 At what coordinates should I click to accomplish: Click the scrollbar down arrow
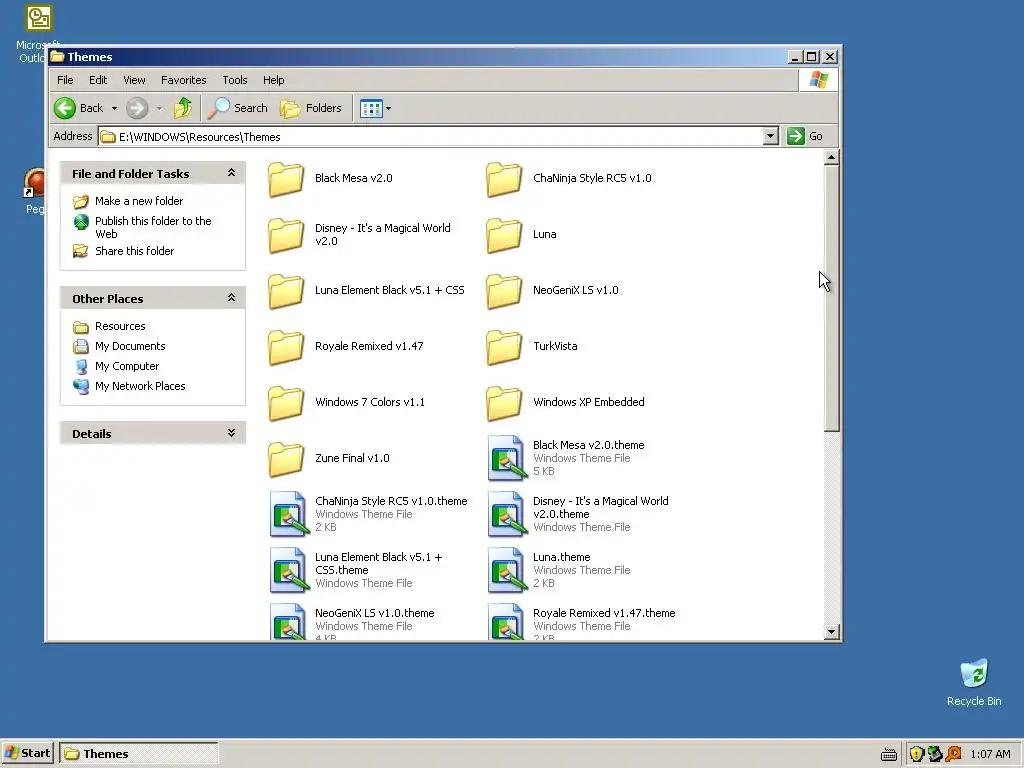[831, 632]
